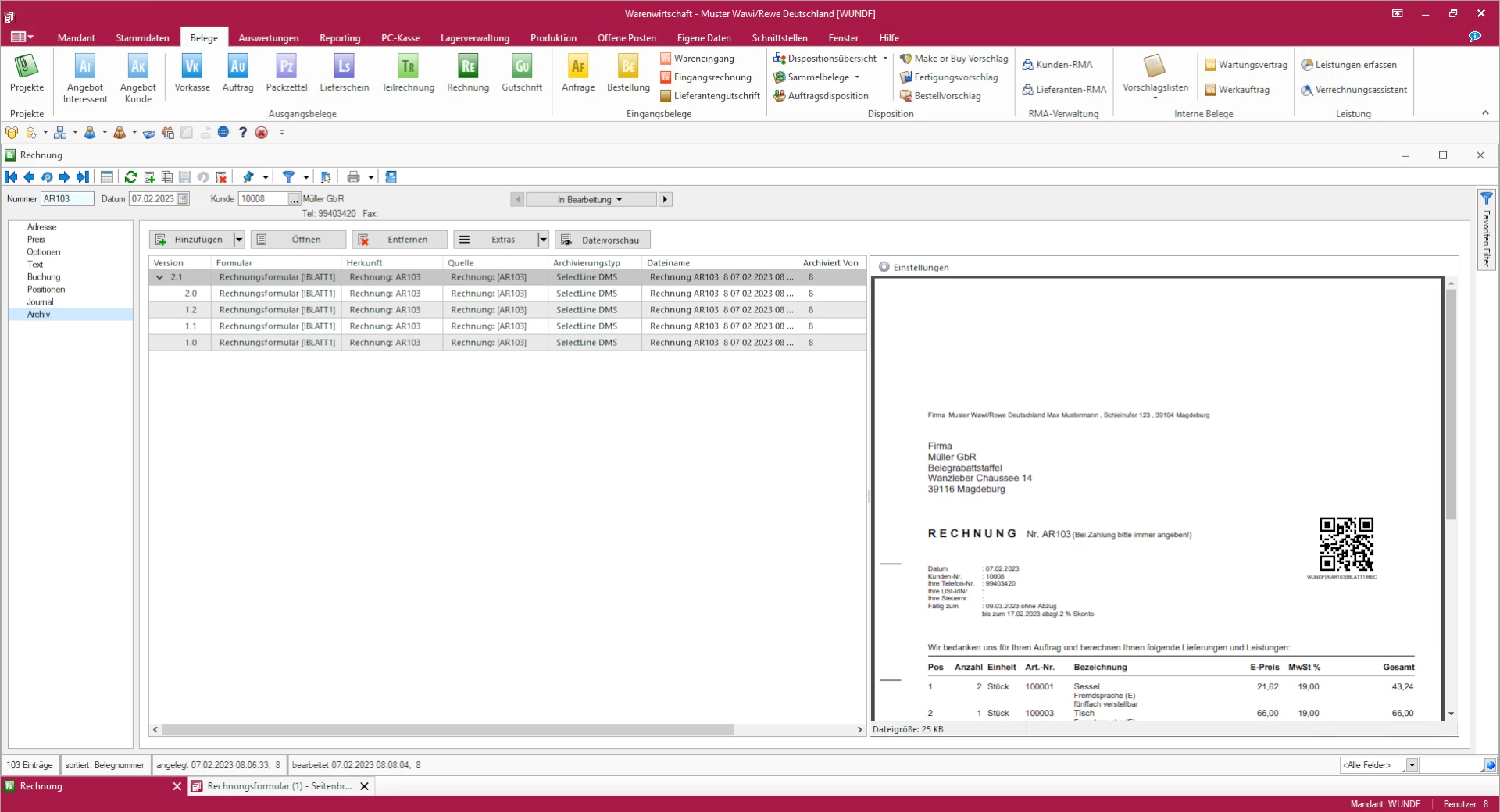The image size is (1500, 812).
Task: Open the filter options dropdown arrow
Action: 306,177
